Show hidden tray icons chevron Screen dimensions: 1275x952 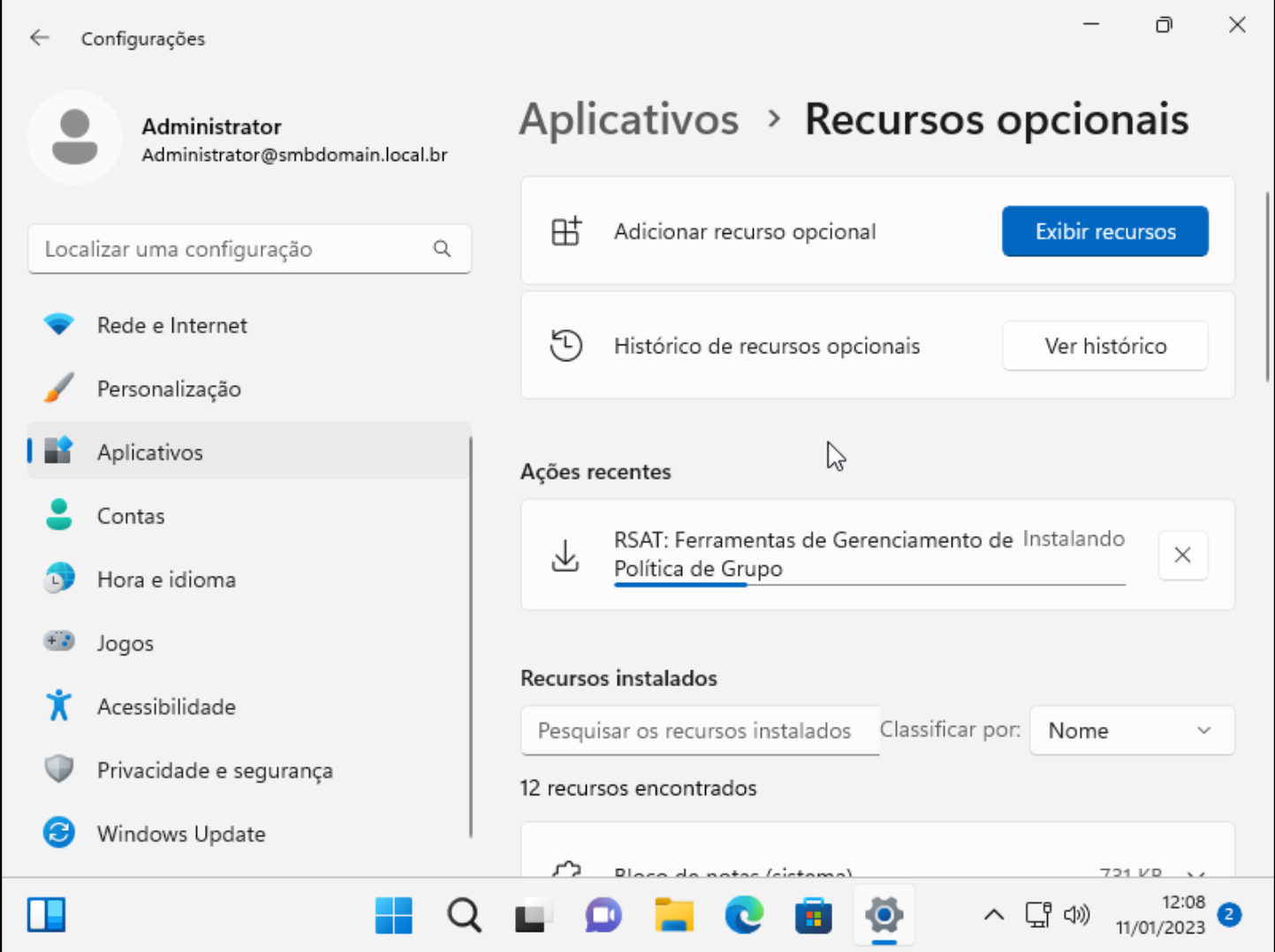coord(994,915)
